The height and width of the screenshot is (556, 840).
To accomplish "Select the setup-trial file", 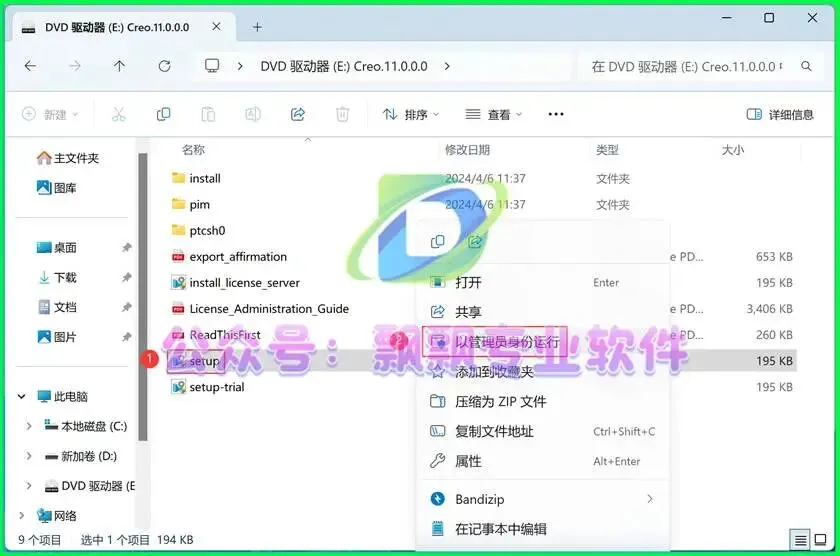I will click(208, 387).
